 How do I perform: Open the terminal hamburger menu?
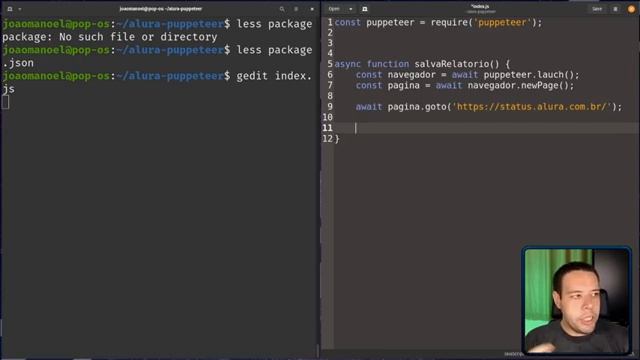296,9
